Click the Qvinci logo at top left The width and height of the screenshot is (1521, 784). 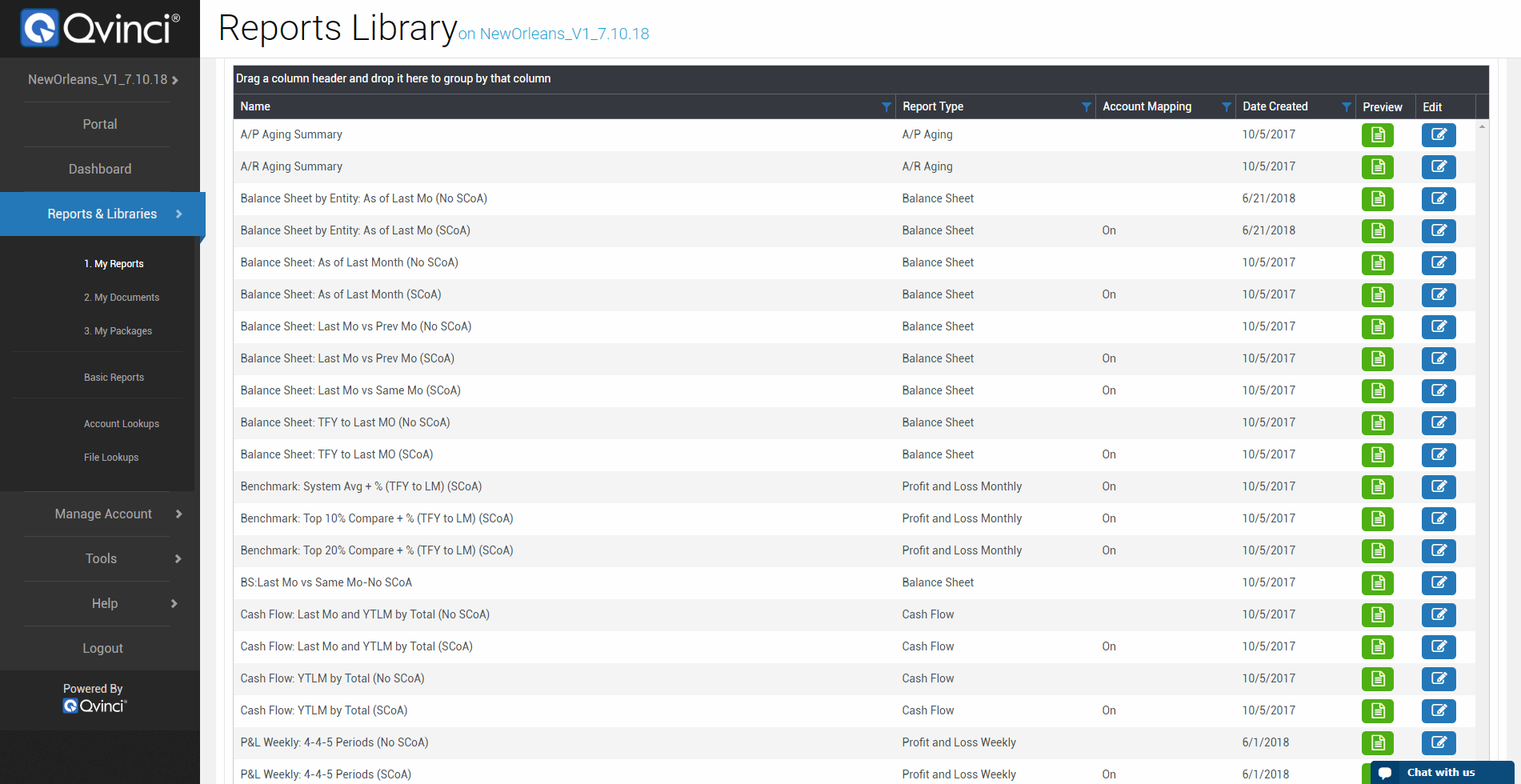100,29
